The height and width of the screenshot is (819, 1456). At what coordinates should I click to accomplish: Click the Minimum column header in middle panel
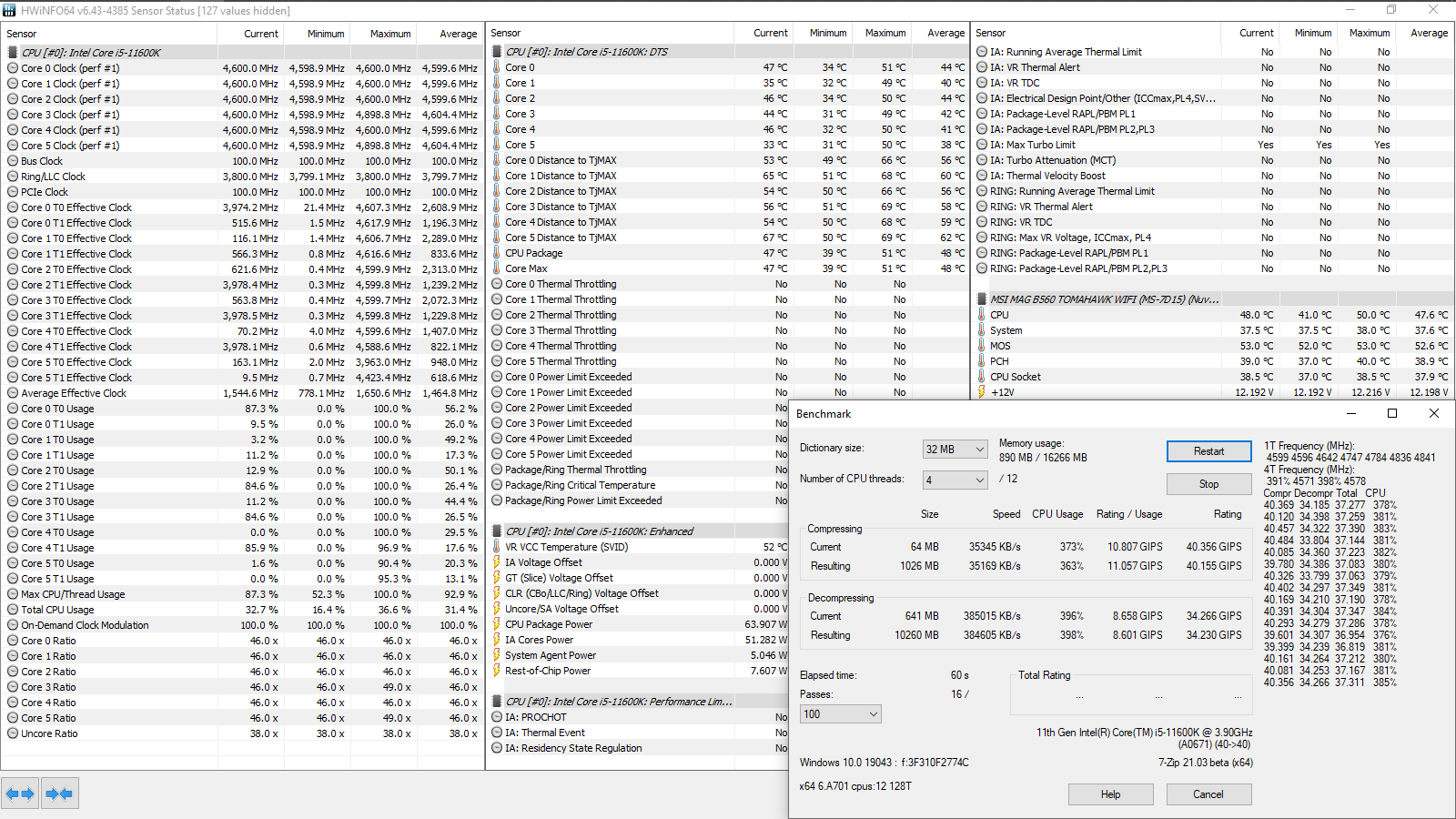pos(824,33)
